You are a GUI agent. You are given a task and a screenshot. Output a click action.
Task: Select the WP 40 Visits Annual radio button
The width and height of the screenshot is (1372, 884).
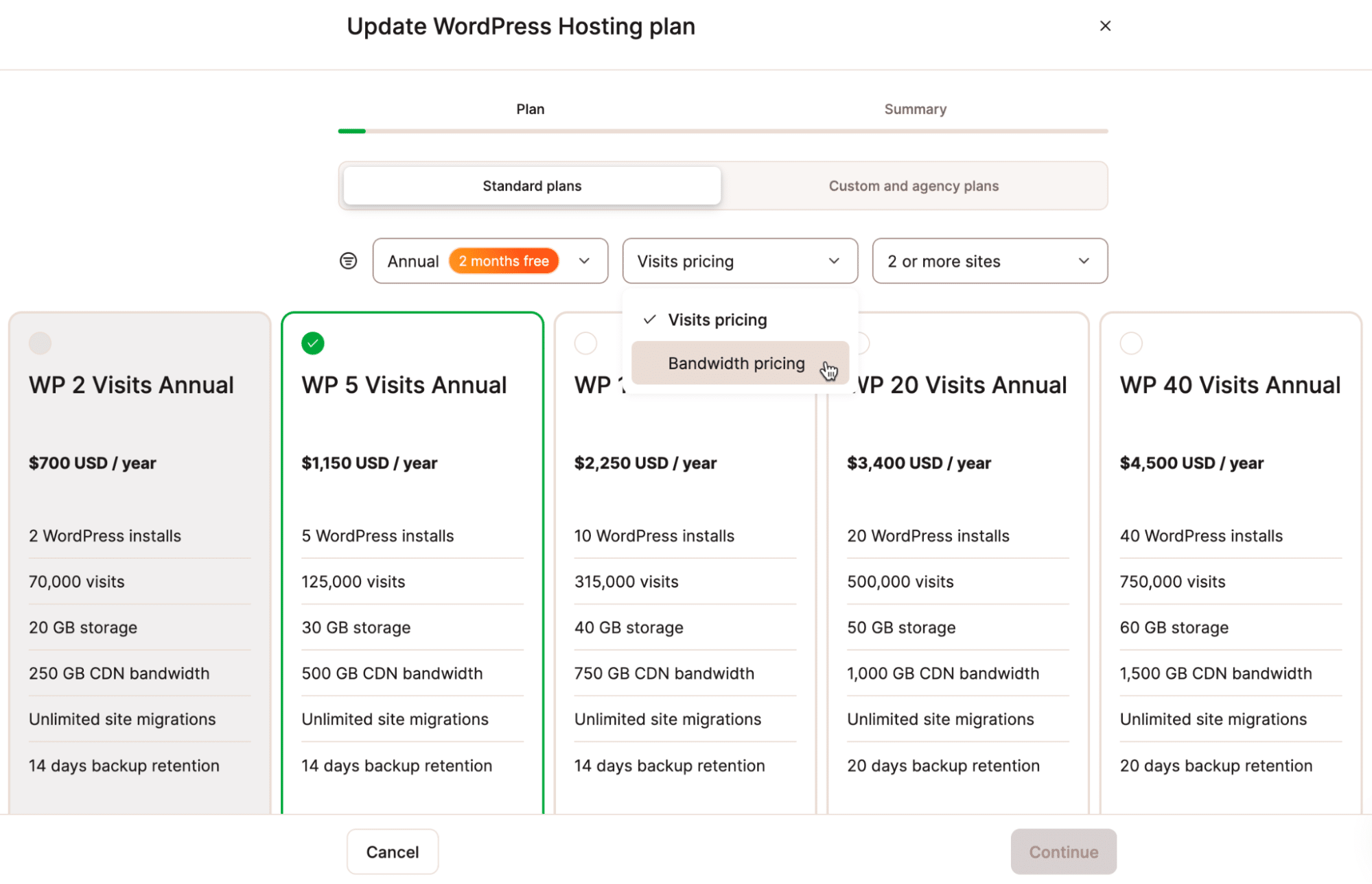point(1131,343)
